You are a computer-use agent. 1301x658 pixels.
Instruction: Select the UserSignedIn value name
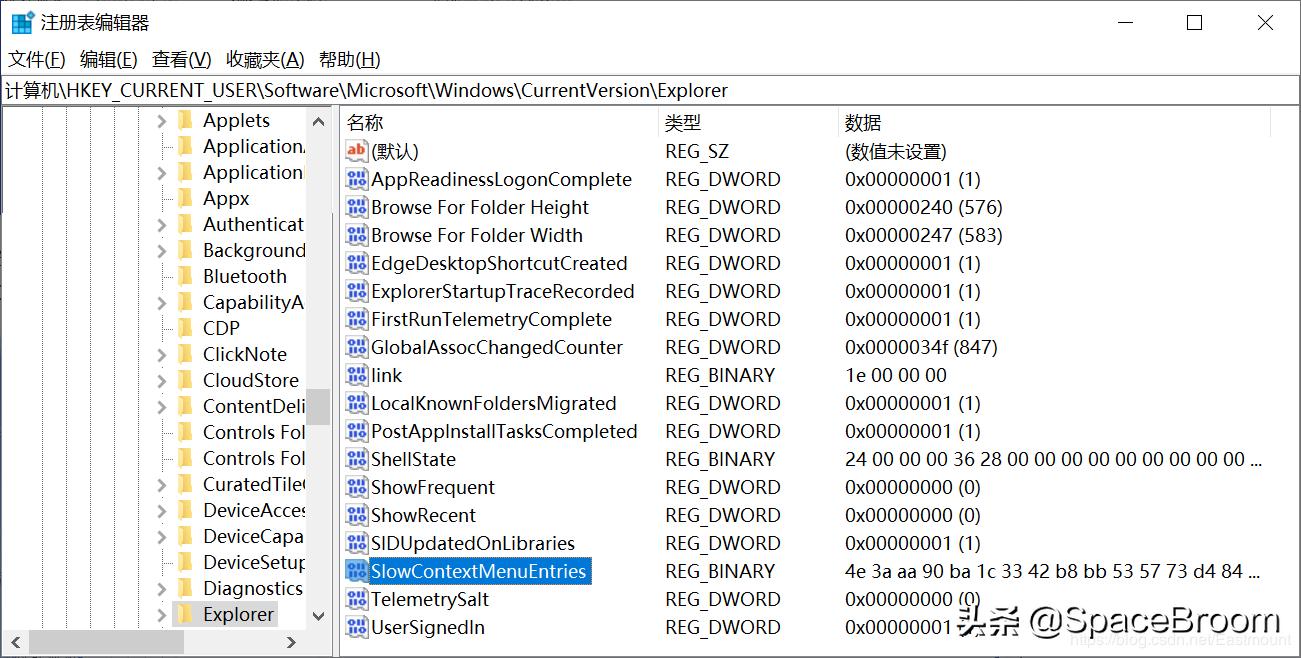coord(428,627)
